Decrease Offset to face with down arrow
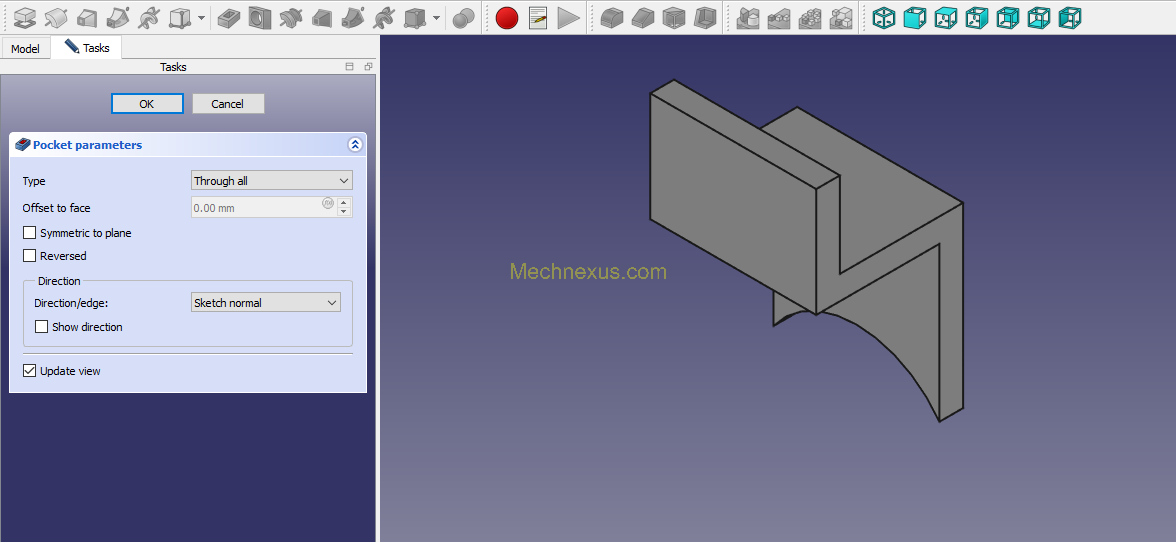Screen dimensions: 1176x542 [344, 212]
